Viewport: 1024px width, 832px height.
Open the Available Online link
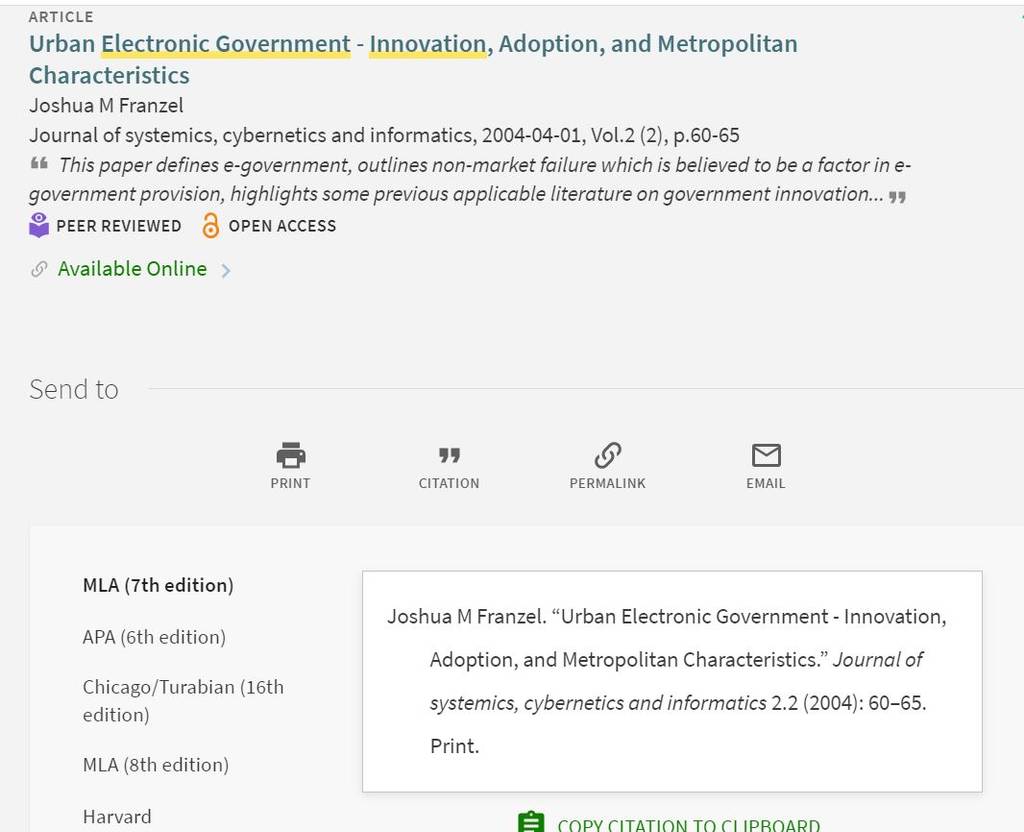pos(132,268)
